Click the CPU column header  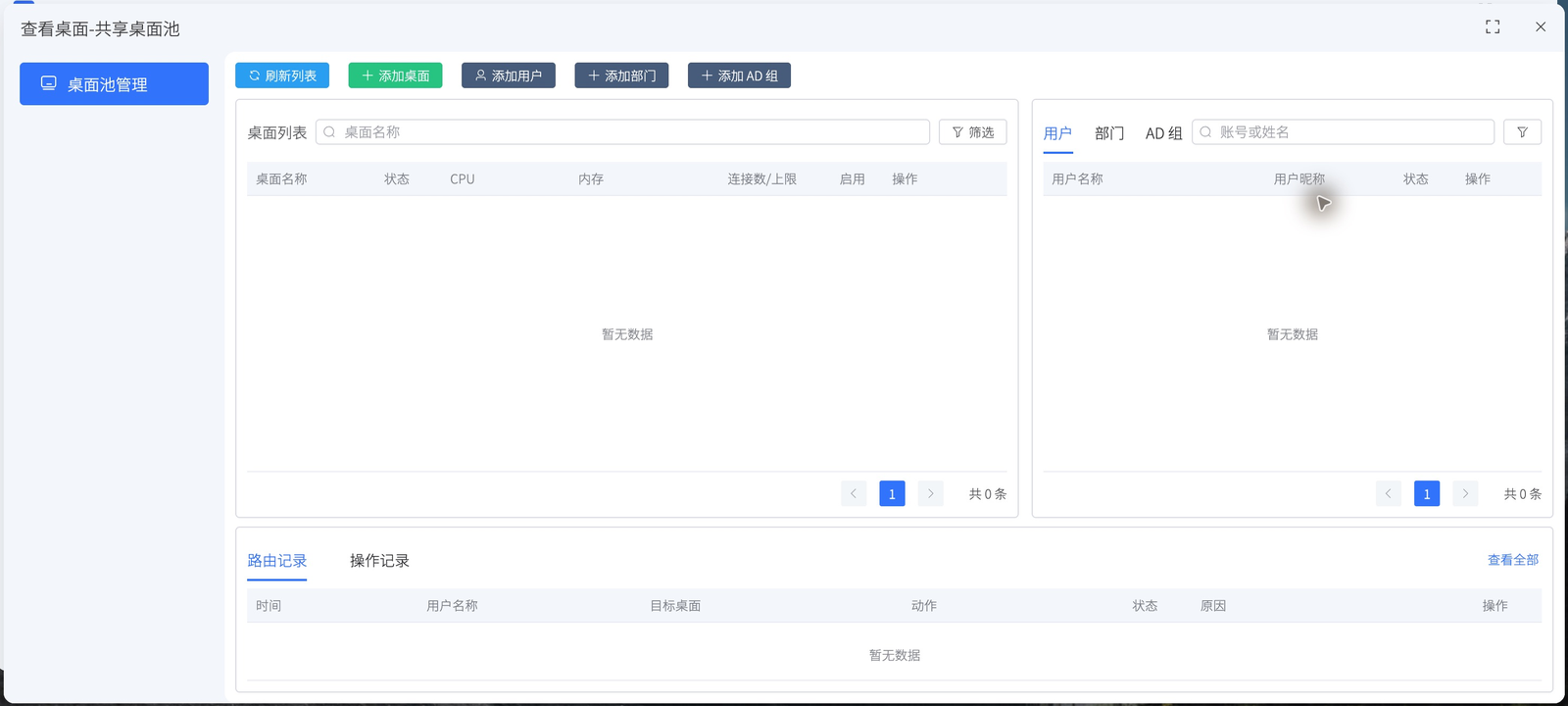click(463, 179)
